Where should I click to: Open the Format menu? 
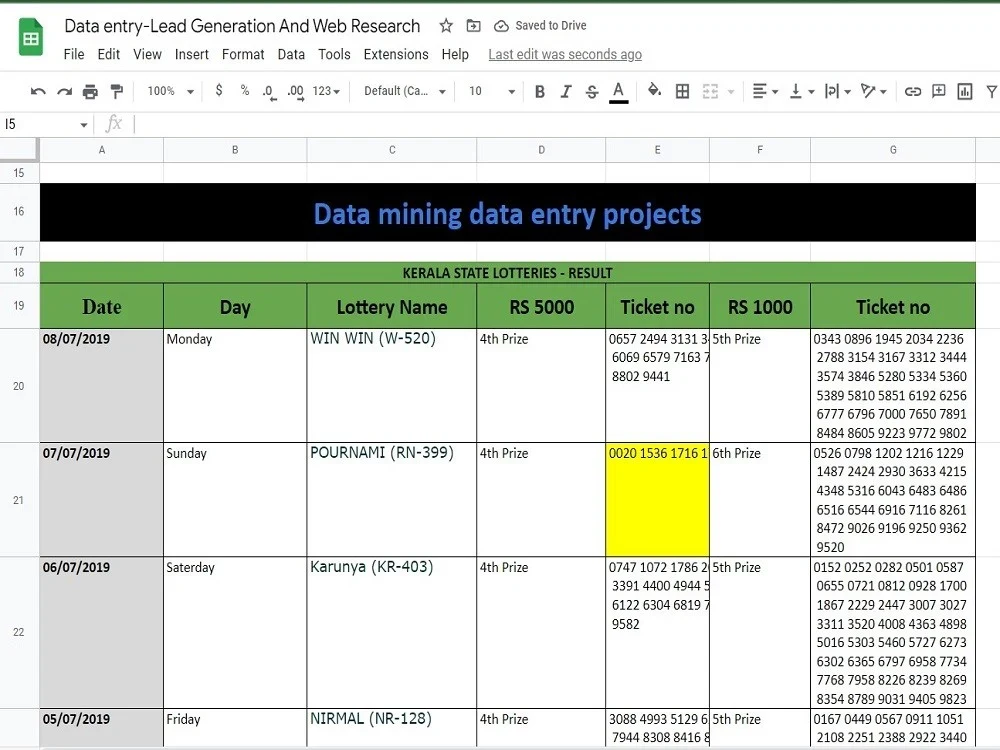click(243, 54)
